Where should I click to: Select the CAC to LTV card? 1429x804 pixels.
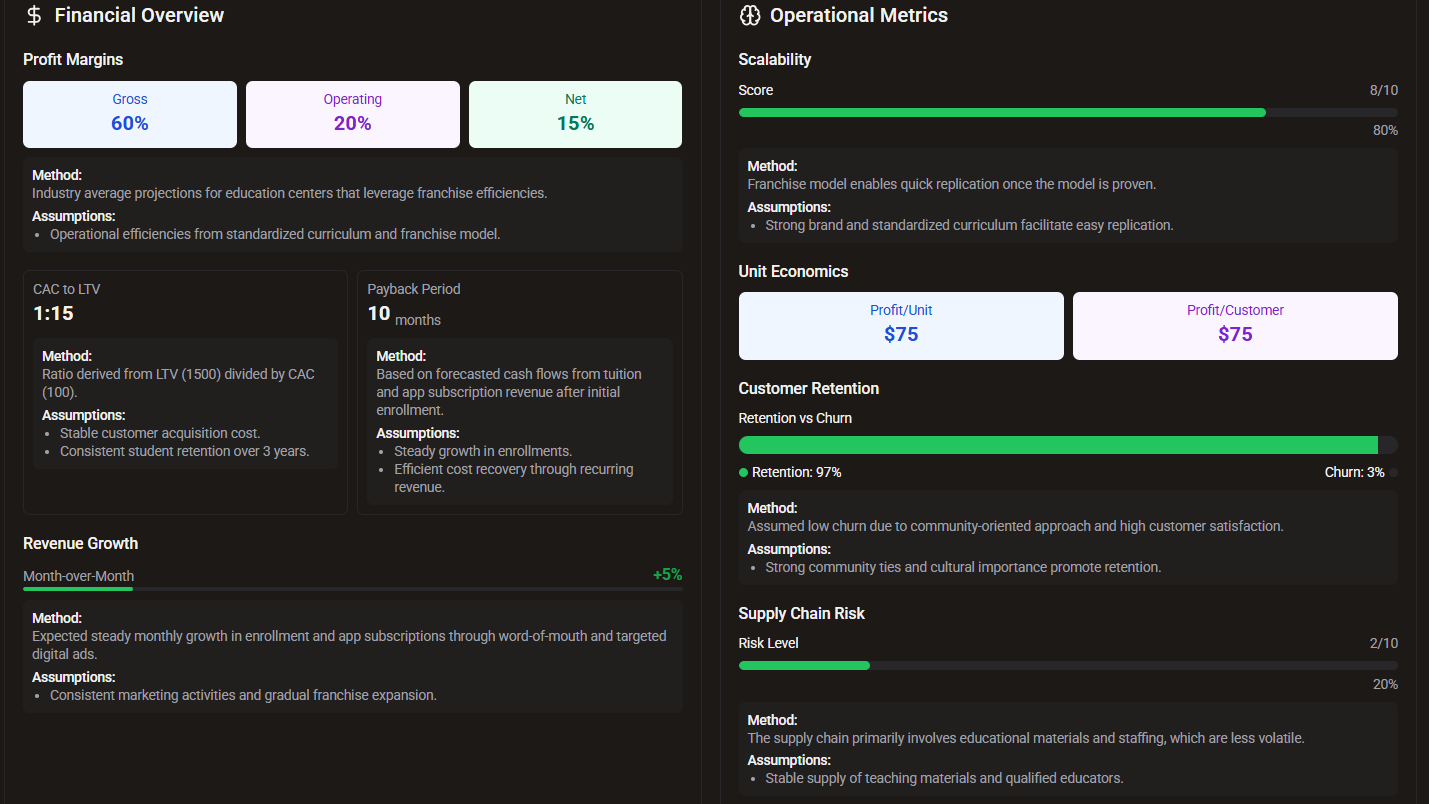coord(185,390)
